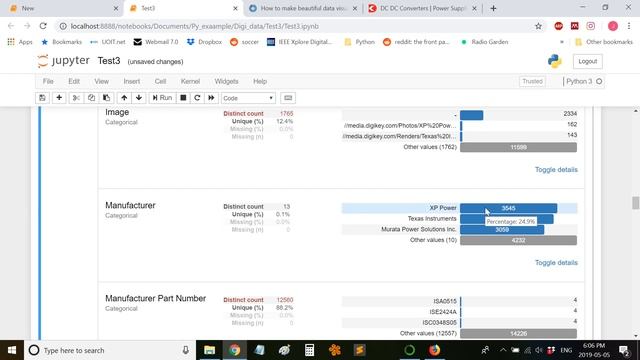Viewport: 640px width, 360px height.
Task: Open Firefox from the taskbar
Action: (x=434, y=350)
